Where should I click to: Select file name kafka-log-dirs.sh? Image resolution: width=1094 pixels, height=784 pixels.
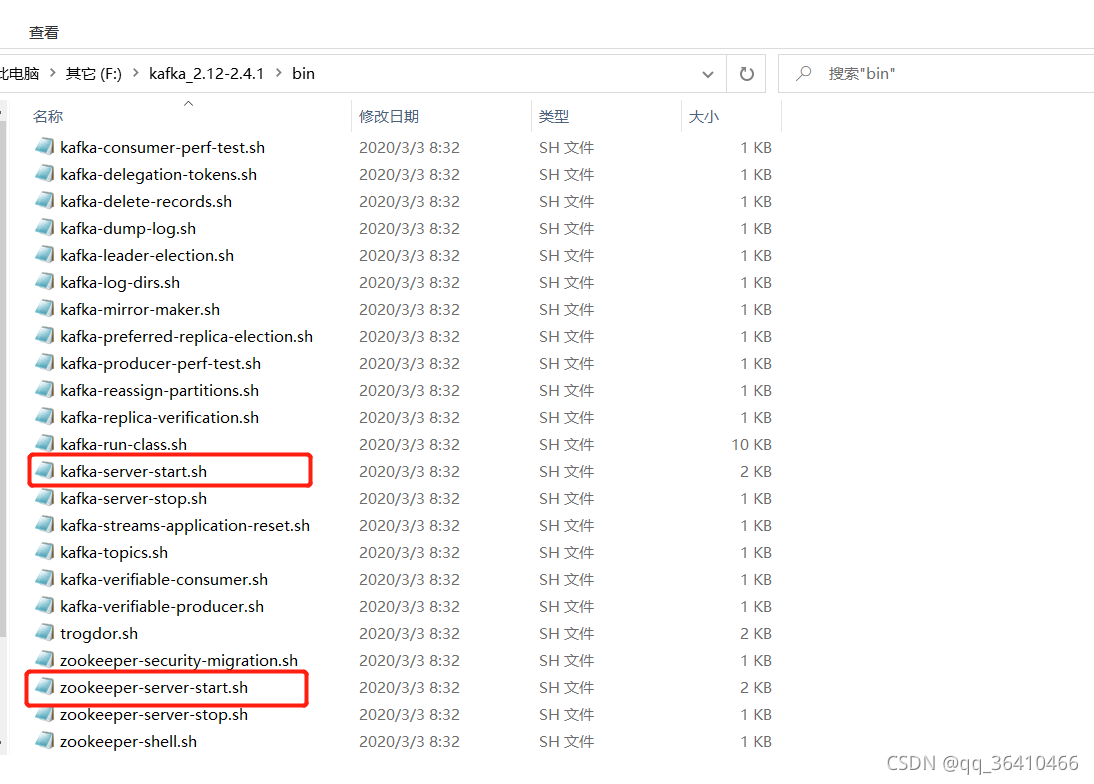120,282
